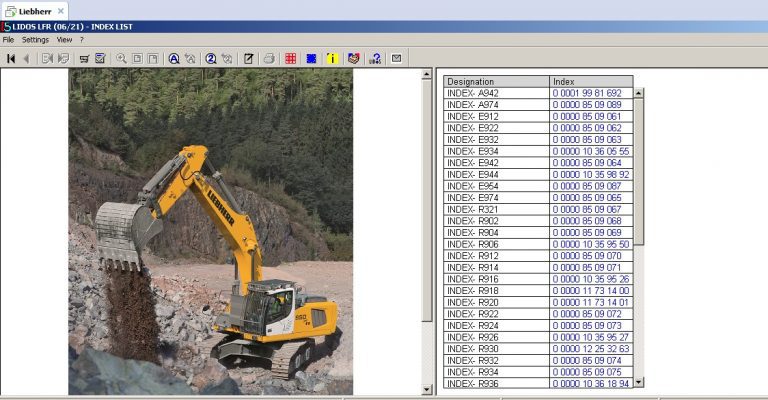768x400 pixels.
Task: Select row INDEX- E912
Action: [538, 117]
